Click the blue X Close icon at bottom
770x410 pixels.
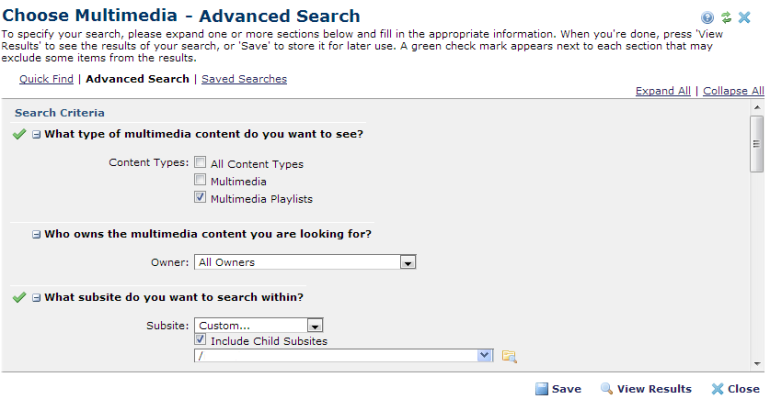[717, 389]
